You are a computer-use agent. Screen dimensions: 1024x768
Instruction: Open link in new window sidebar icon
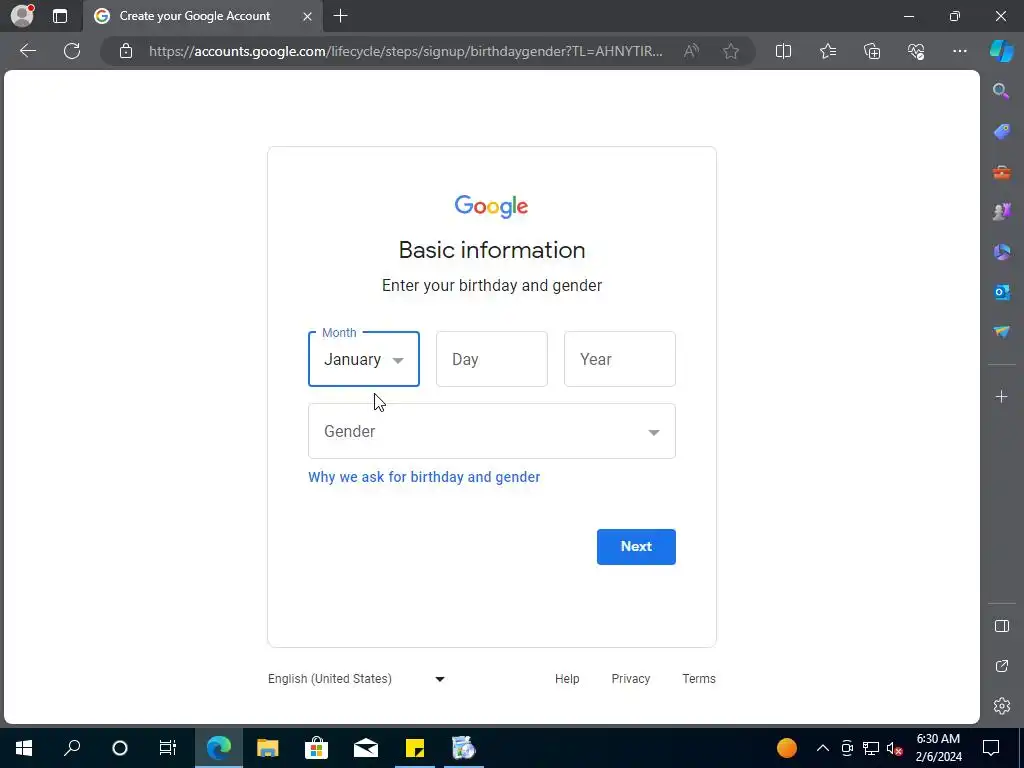pyautogui.click(x=1001, y=666)
